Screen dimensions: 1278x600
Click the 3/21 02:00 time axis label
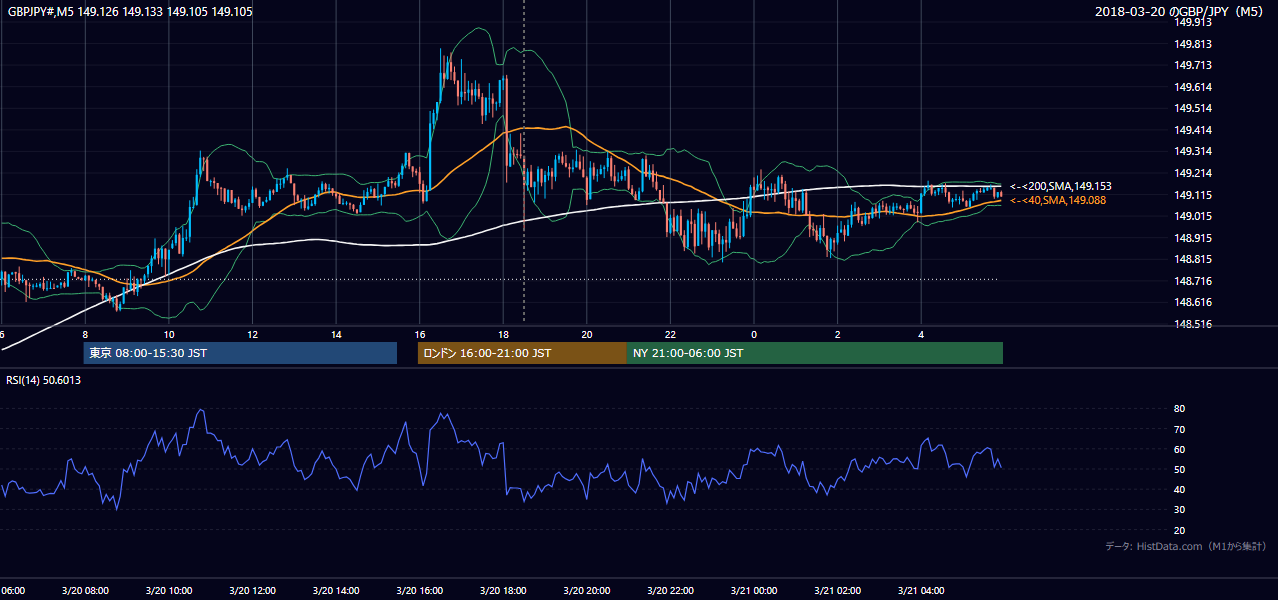[x=837, y=590]
